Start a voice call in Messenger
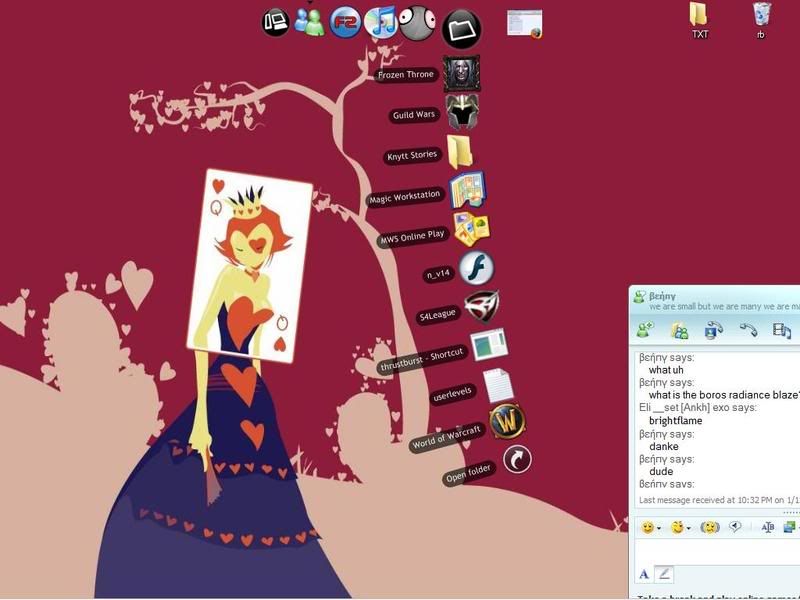800x600 pixels. (x=748, y=330)
